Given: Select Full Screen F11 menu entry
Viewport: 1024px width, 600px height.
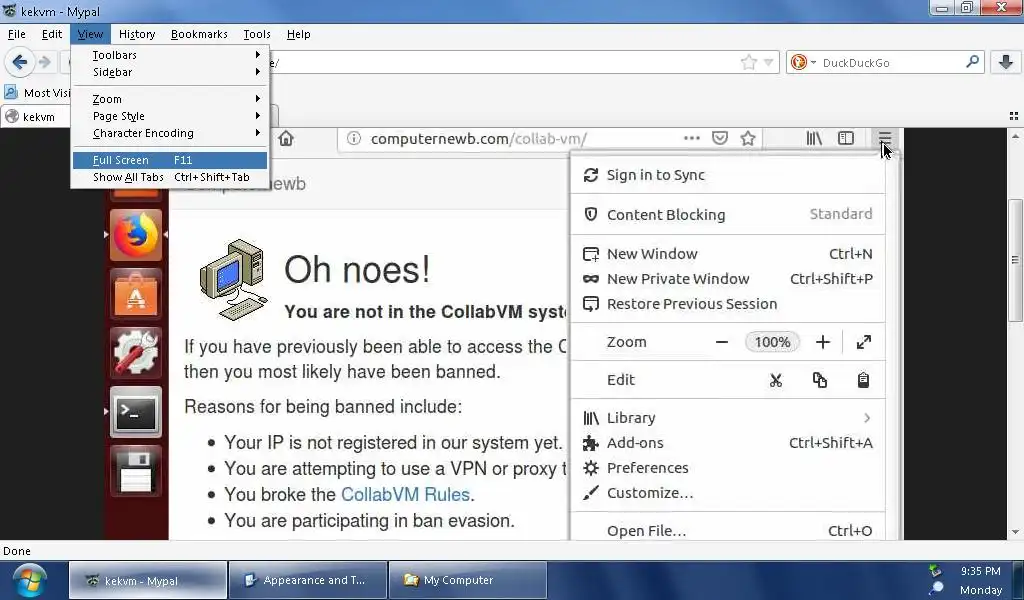Looking at the screenshot, I should pyautogui.click(x=170, y=160).
